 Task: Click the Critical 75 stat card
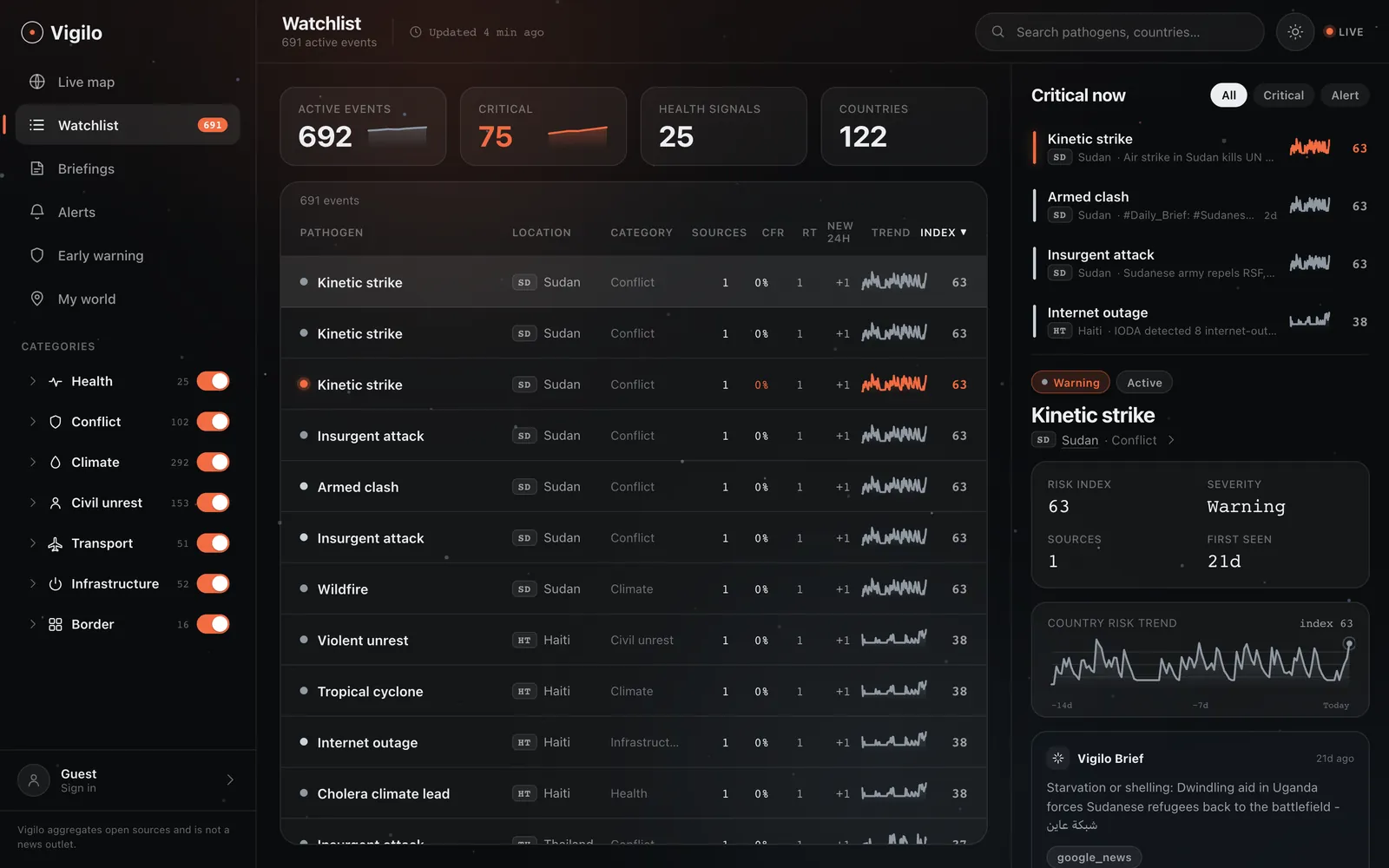click(x=543, y=126)
